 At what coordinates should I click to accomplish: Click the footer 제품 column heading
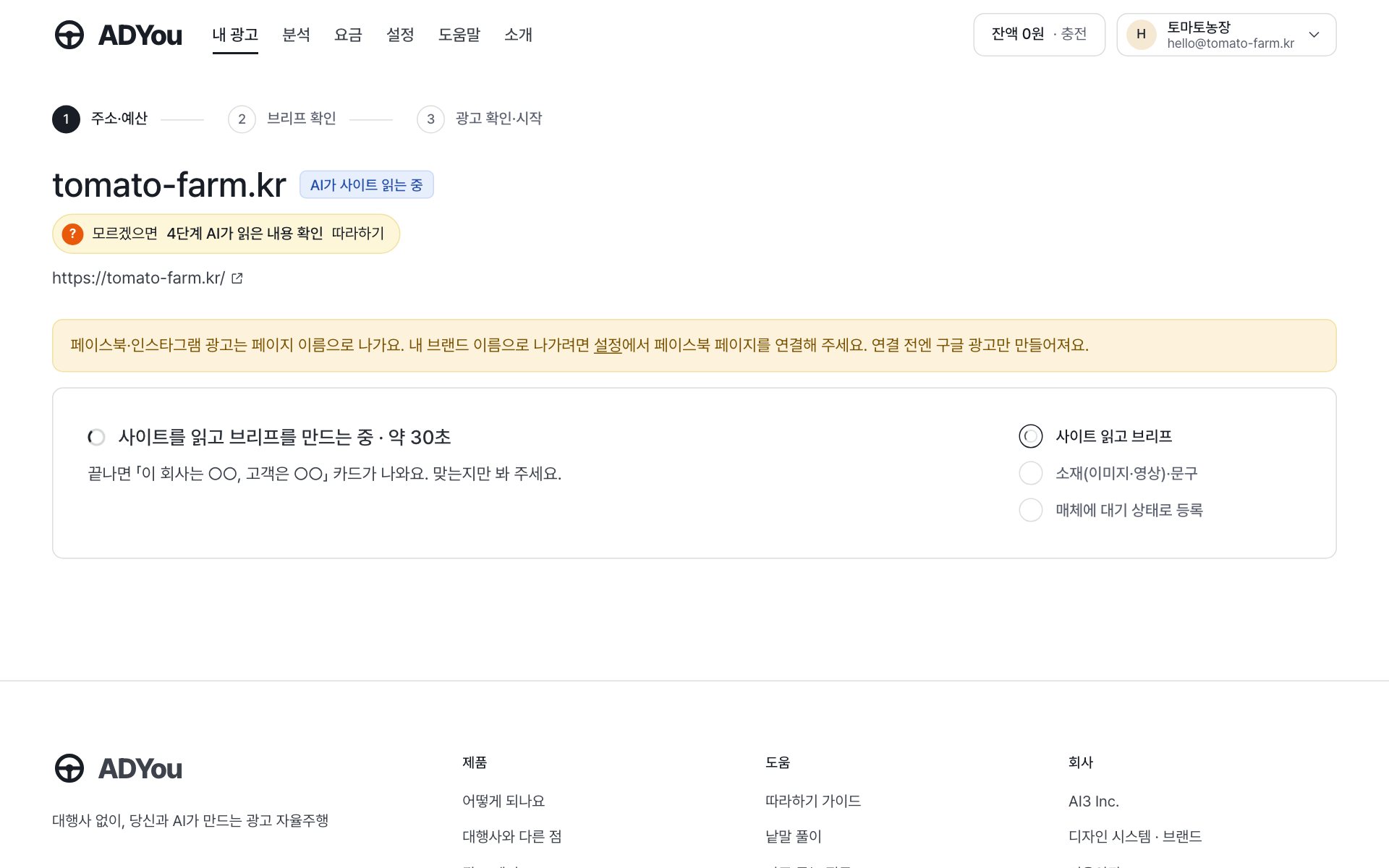point(475,762)
